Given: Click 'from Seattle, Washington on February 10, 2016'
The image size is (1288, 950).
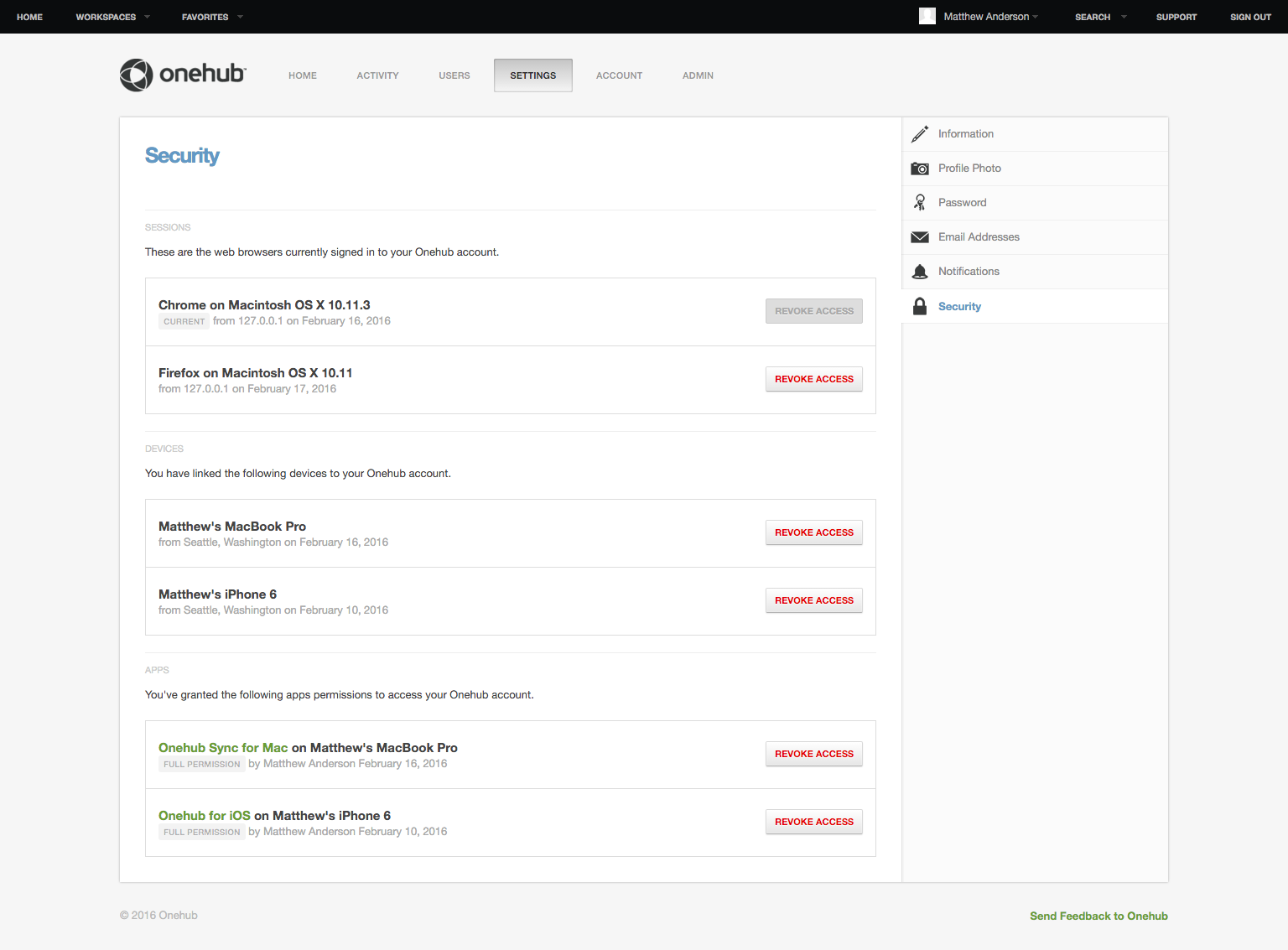Looking at the screenshot, I should [x=273, y=610].
